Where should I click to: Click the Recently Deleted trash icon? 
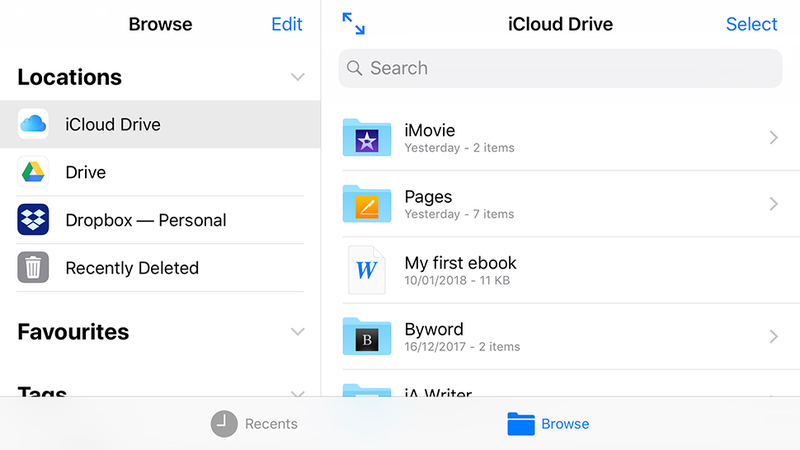[33, 267]
